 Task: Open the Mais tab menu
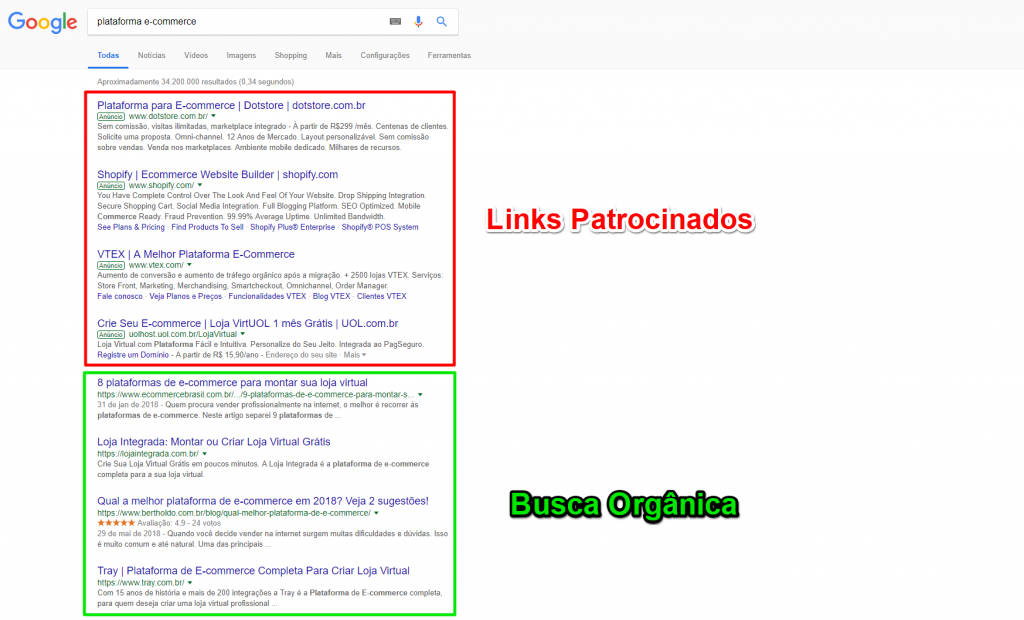[334, 56]
